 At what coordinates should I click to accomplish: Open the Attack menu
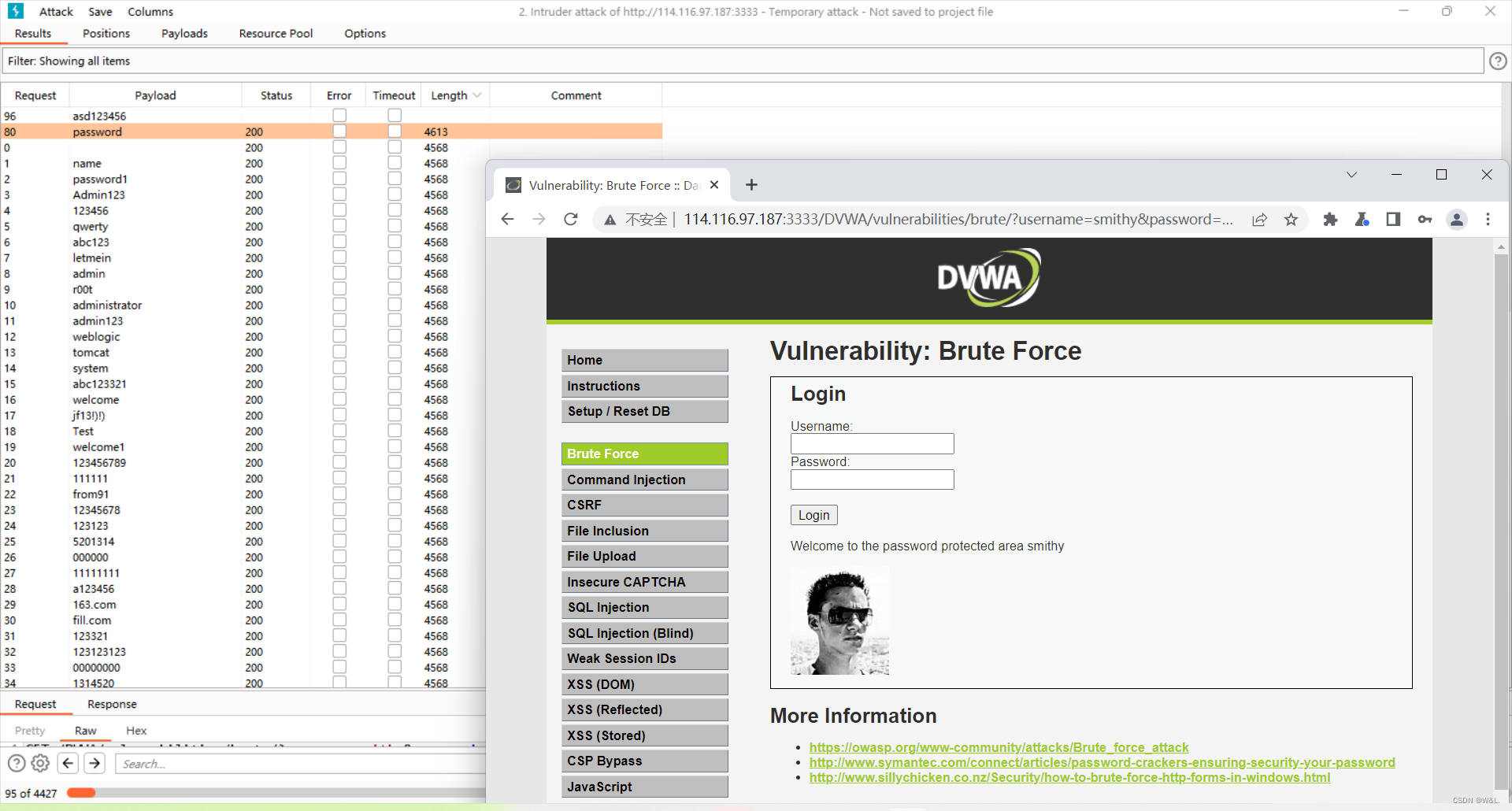coord(56,12)
